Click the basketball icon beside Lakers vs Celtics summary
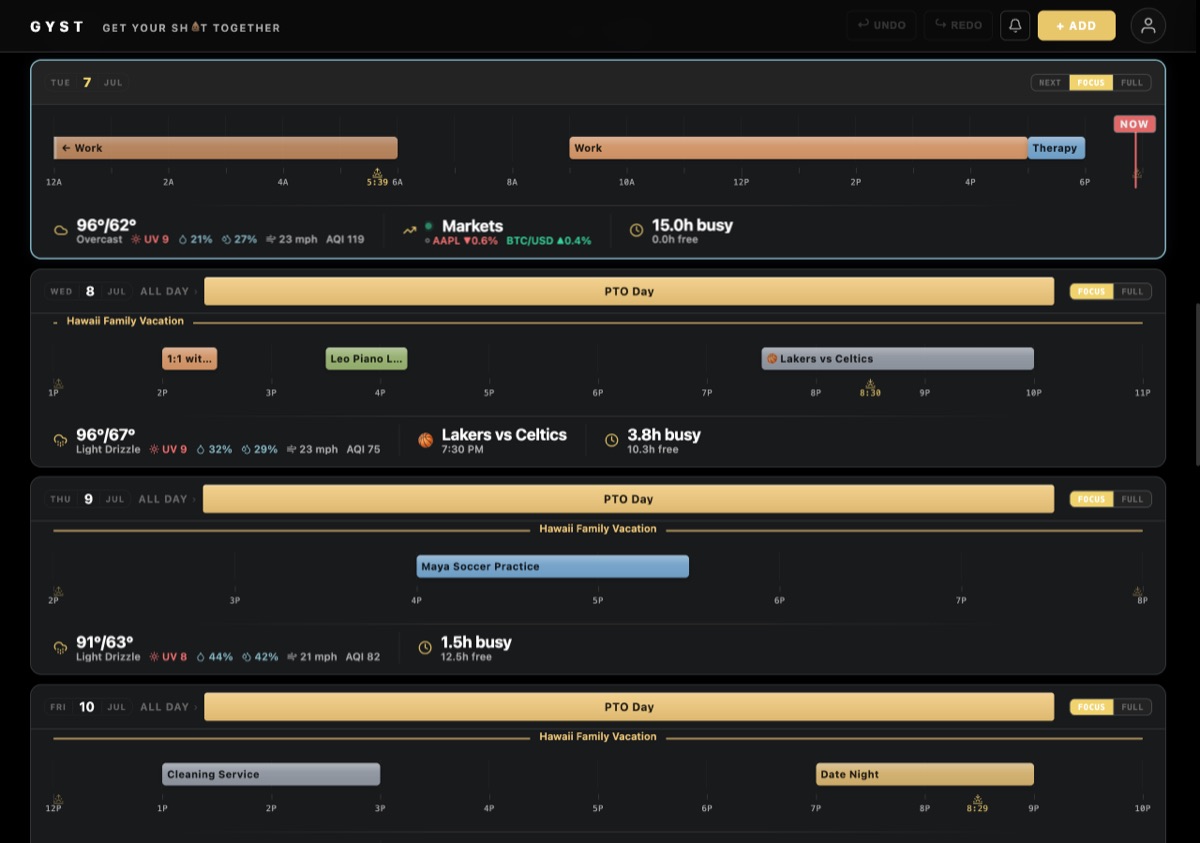1200x843 pixels. point(425,439)
